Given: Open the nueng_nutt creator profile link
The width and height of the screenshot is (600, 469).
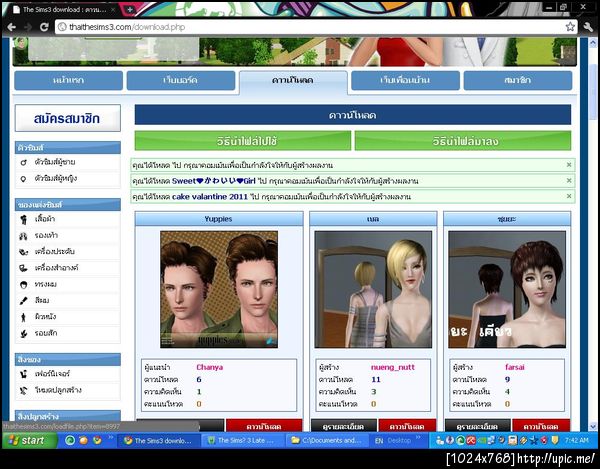Looking at the screenshot, I should [x=393, y=367].
